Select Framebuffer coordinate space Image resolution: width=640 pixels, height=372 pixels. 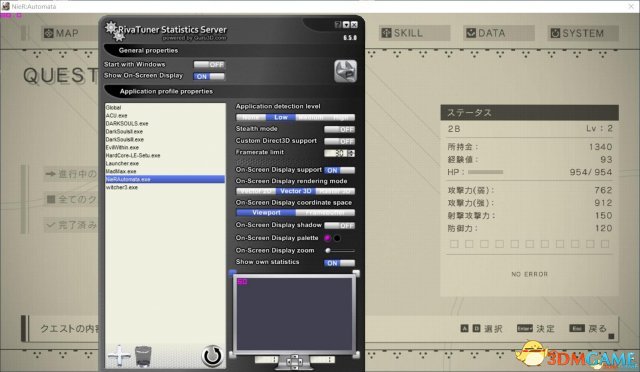tap(325, 213)
